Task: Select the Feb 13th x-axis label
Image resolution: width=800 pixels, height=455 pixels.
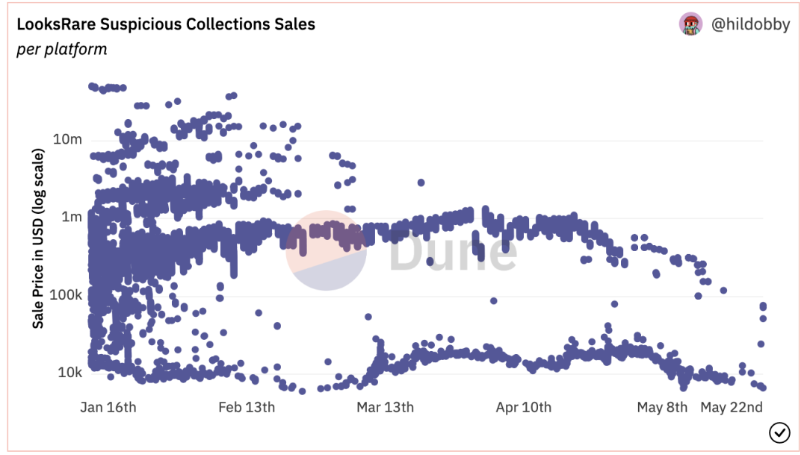Action: [247, 407]
